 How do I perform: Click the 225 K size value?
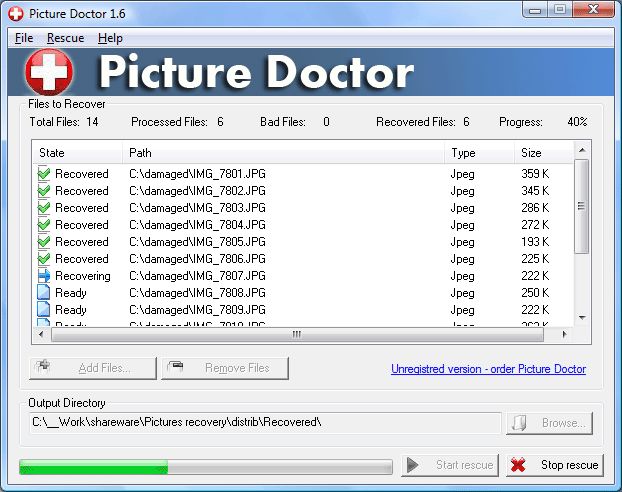click(x=535, y=259)
